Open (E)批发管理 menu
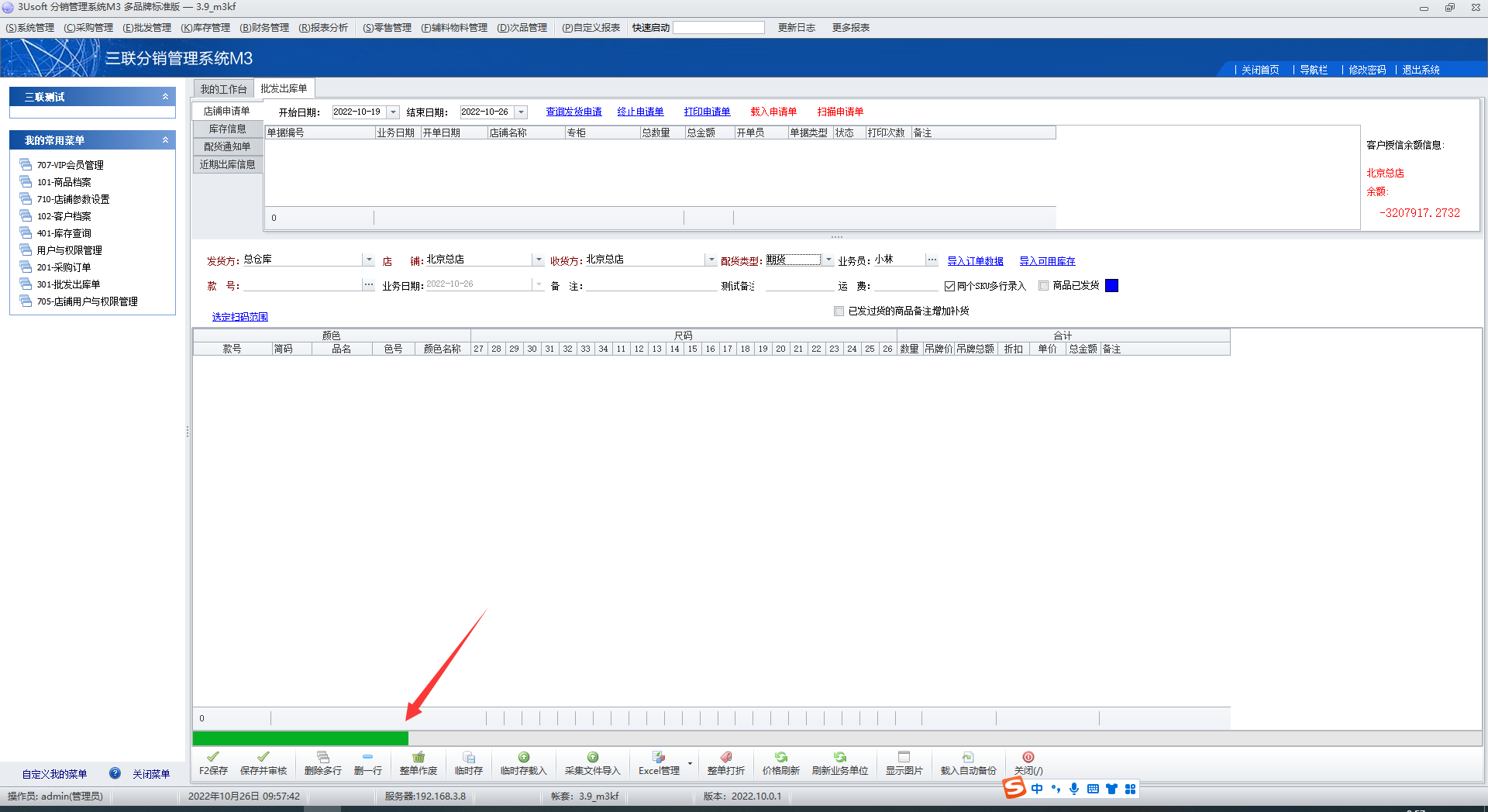The height and width of the screenshot is (812, 1488). pos(147,28)
